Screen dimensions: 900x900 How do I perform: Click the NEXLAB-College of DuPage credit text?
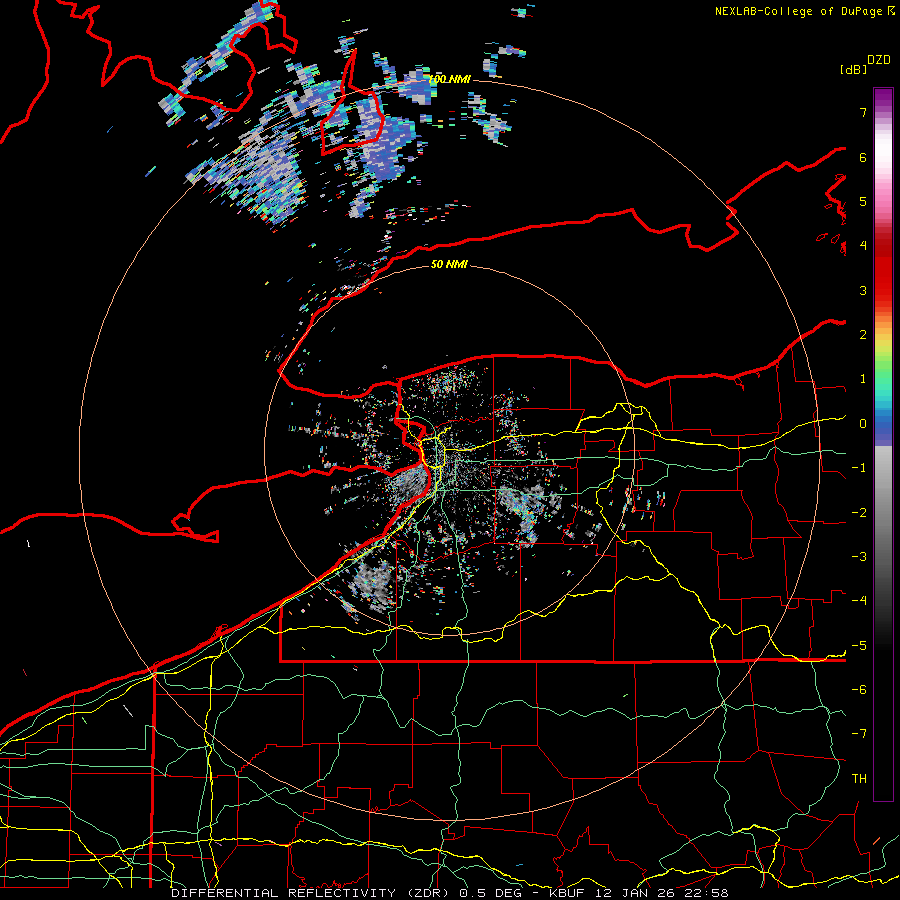pyautogui.click(x=804, y=11)
